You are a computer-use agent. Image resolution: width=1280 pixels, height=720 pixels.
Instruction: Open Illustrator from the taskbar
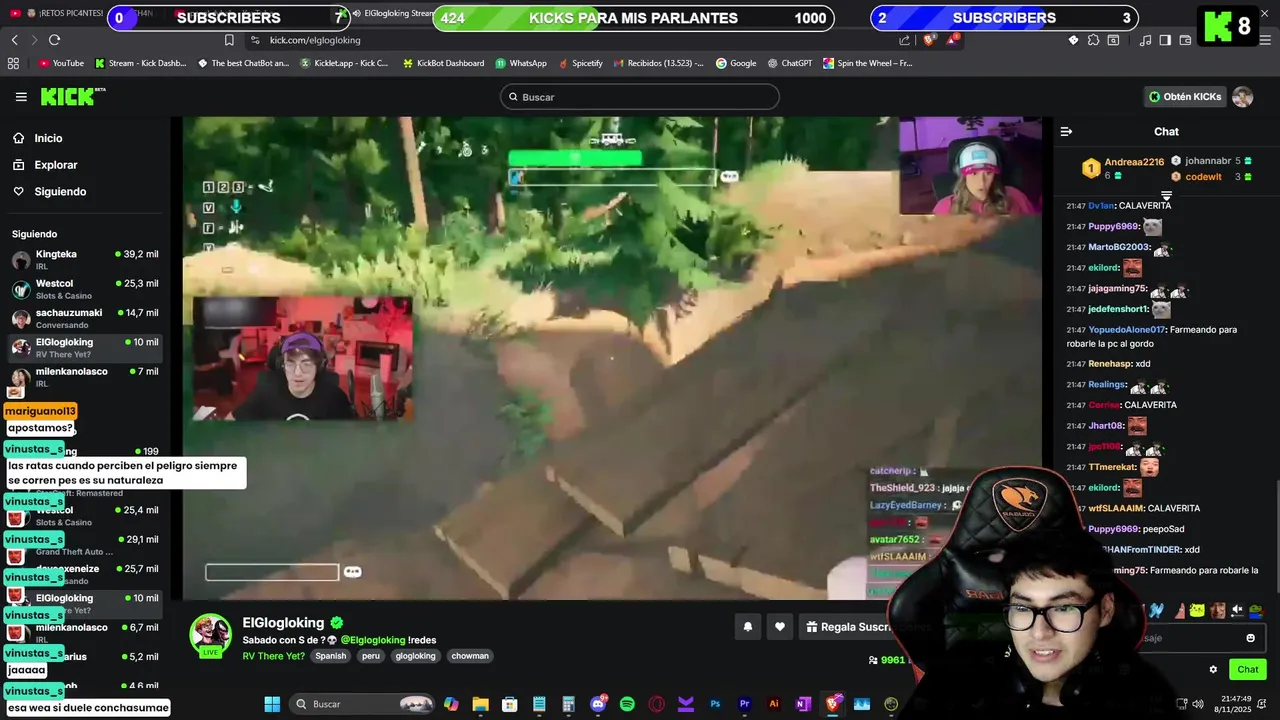(773, 704)
